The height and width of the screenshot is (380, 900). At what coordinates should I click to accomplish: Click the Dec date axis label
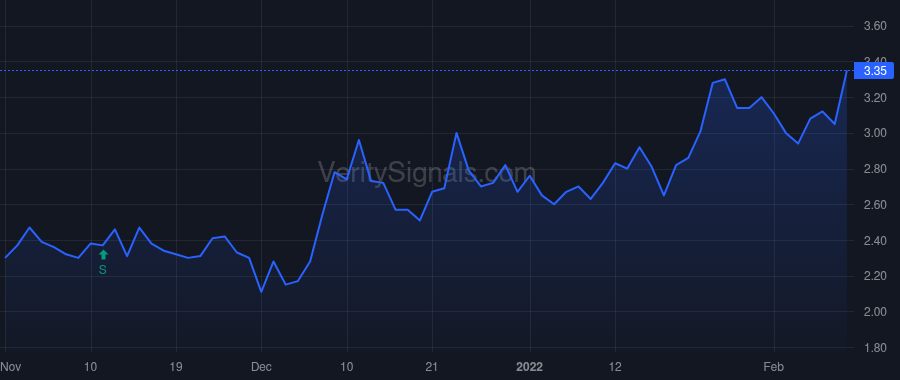click(261, 367)
